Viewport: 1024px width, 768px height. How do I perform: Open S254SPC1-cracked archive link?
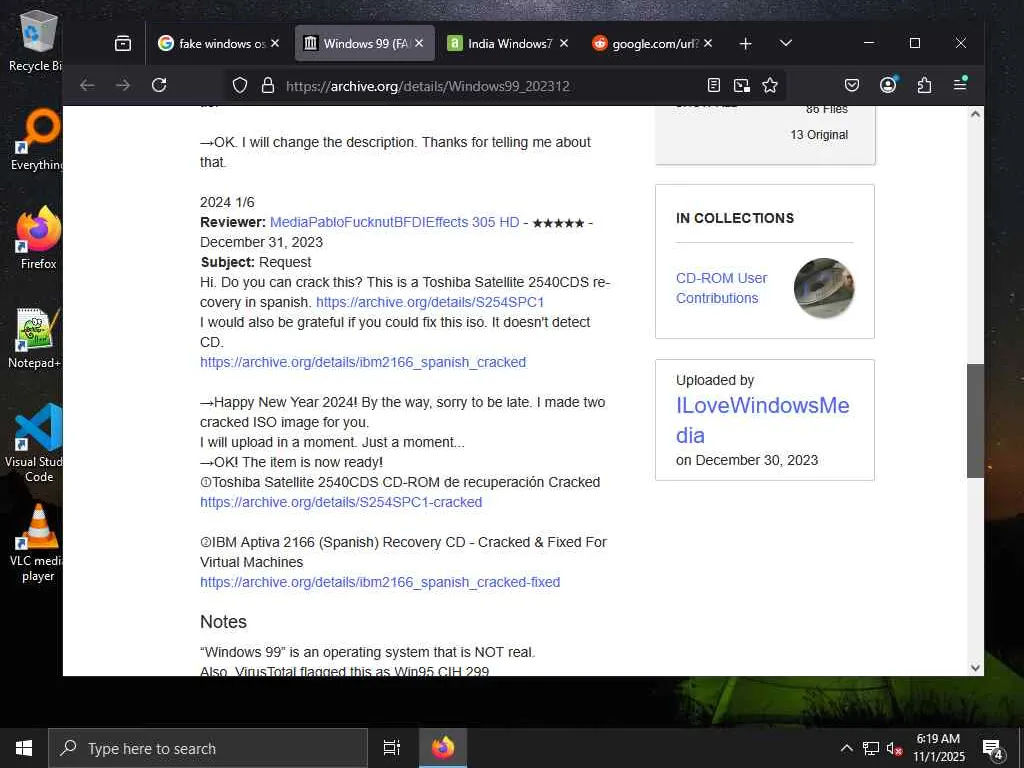point(341,502)
